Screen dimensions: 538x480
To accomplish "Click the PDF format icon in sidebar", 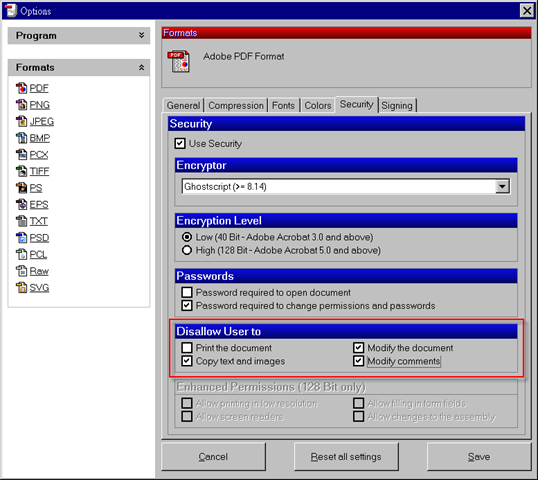I will point(21,88).
